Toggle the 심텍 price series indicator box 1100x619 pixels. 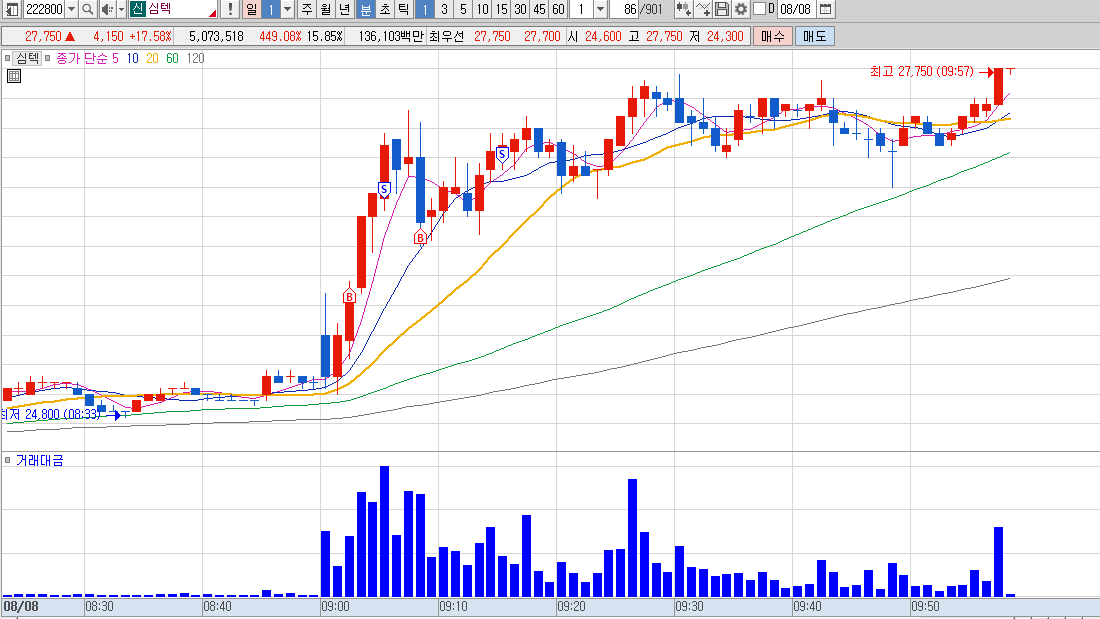pos(8,58)
